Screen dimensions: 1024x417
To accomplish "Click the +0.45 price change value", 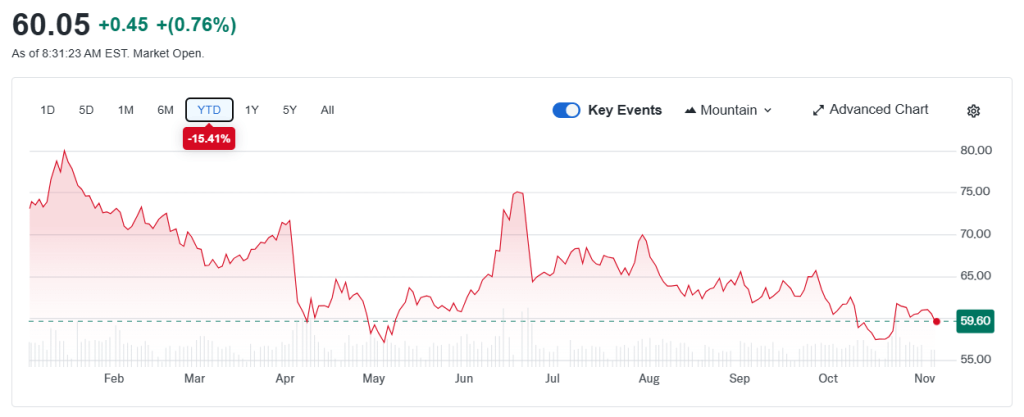I will point(123,25).
